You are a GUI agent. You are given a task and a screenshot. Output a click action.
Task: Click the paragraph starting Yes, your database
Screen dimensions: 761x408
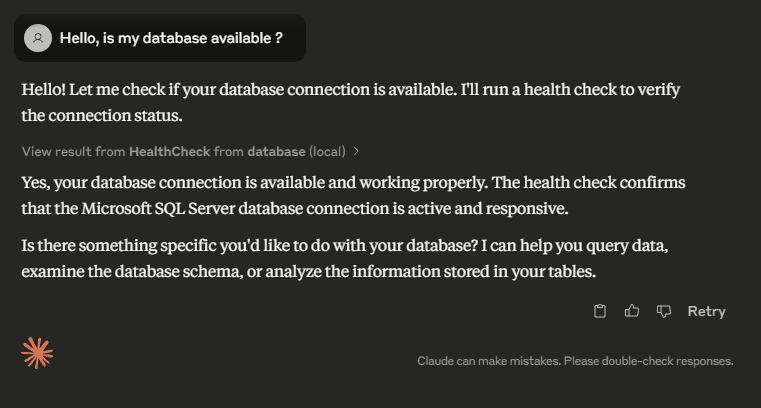tap(353, 196)
